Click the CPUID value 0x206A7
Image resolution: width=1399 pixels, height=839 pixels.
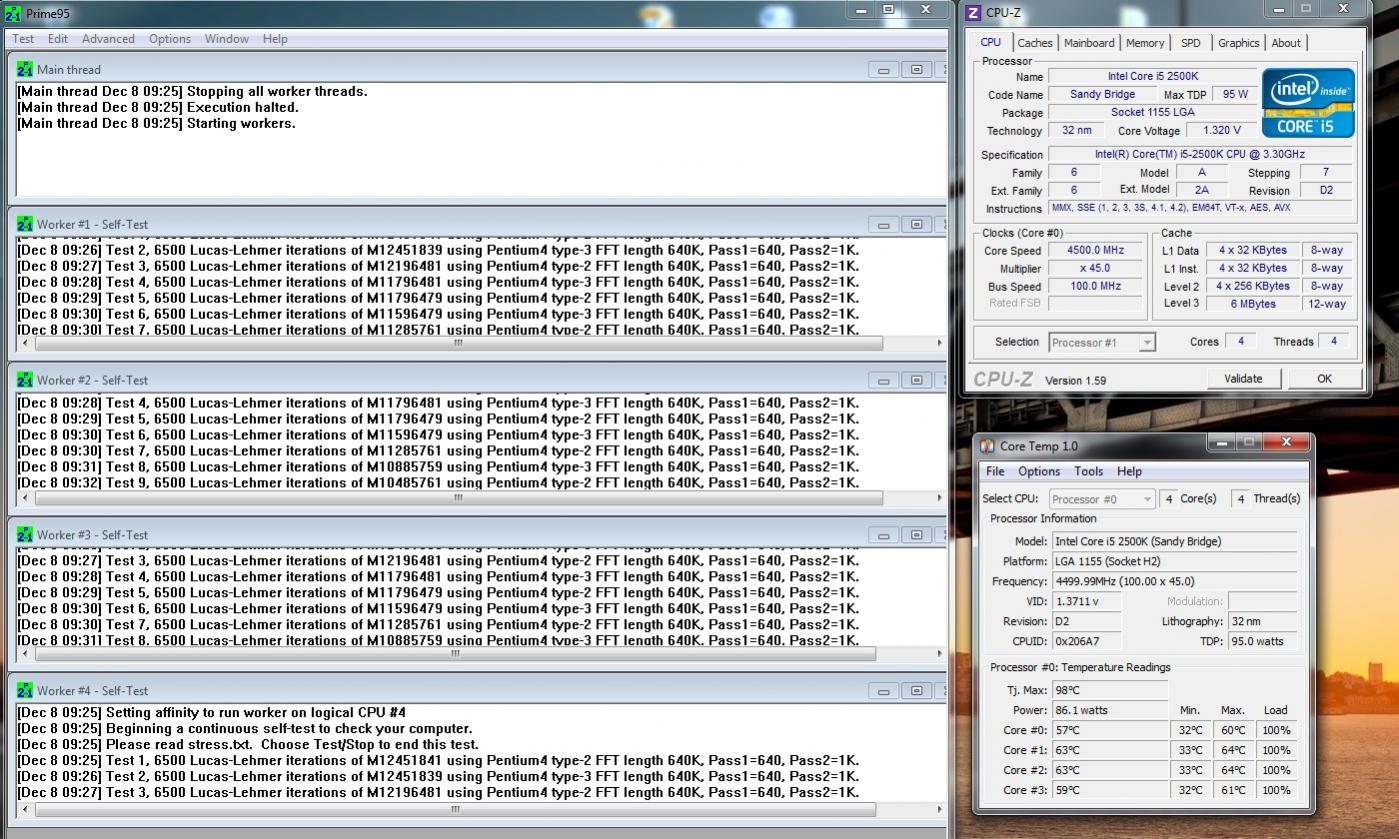tap(1086, 641)
